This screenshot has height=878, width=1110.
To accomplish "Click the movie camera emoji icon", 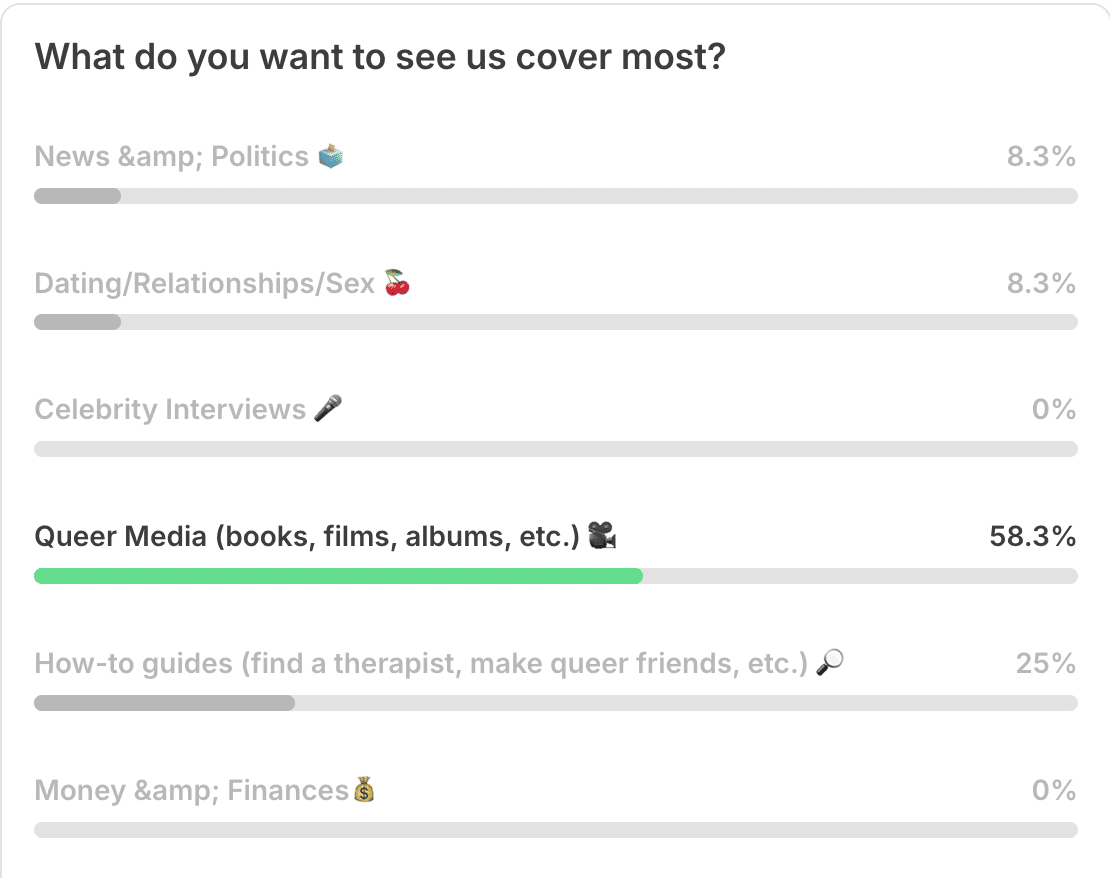I will [x=601, y=537].
